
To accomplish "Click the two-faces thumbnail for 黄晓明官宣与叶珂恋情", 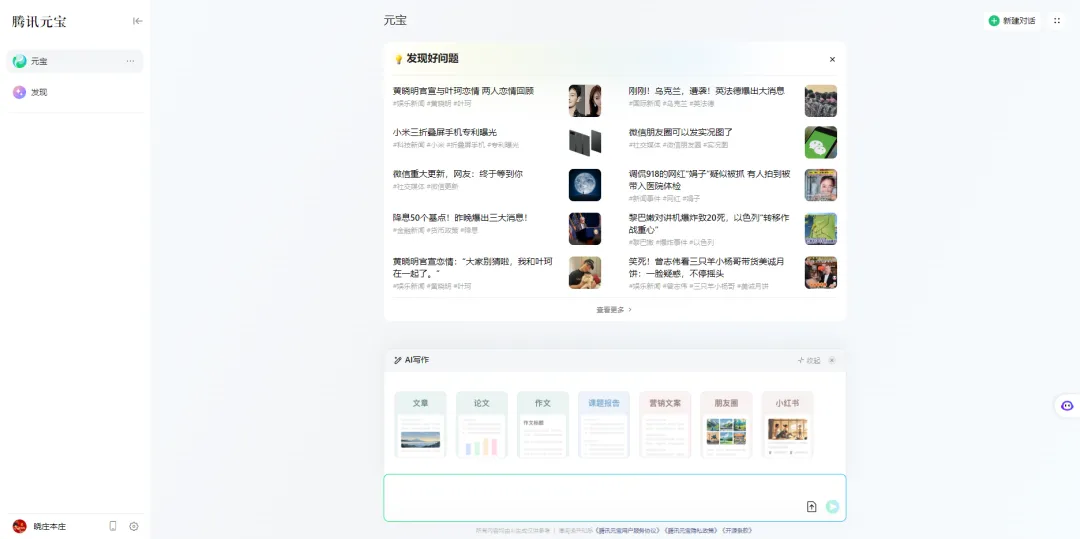I will pos(585,101).
